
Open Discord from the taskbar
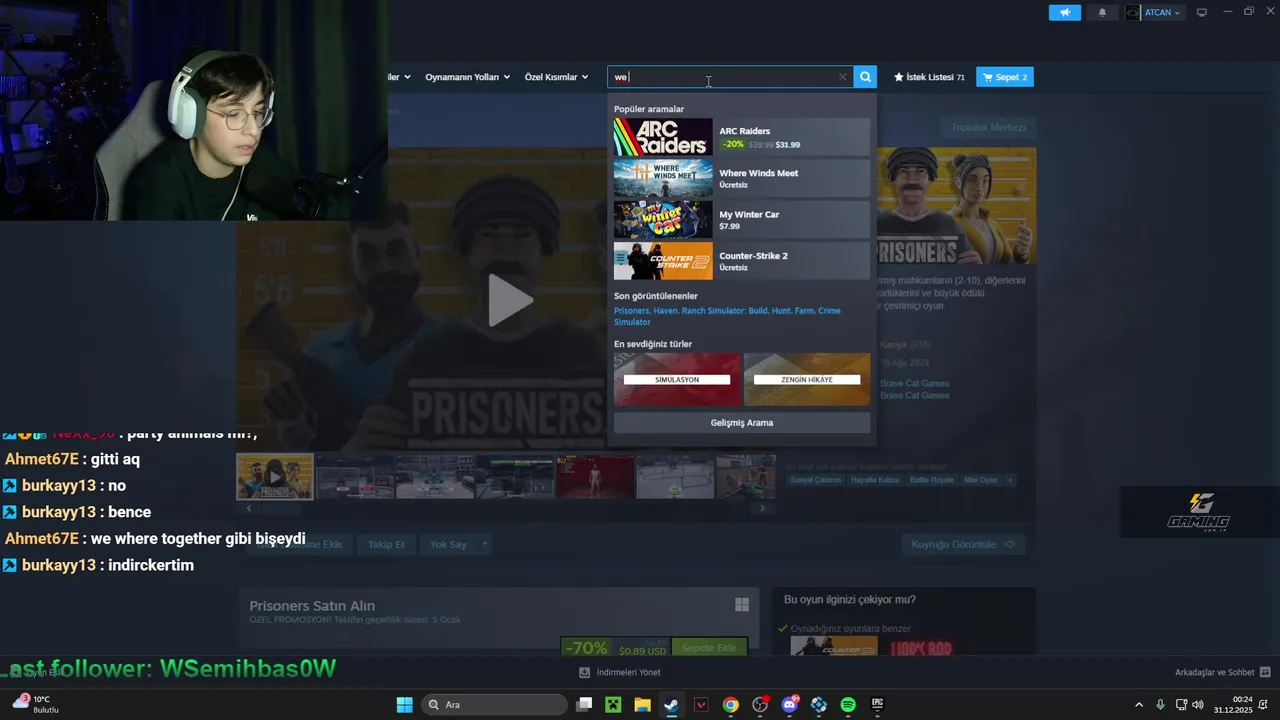click(790, 705)
